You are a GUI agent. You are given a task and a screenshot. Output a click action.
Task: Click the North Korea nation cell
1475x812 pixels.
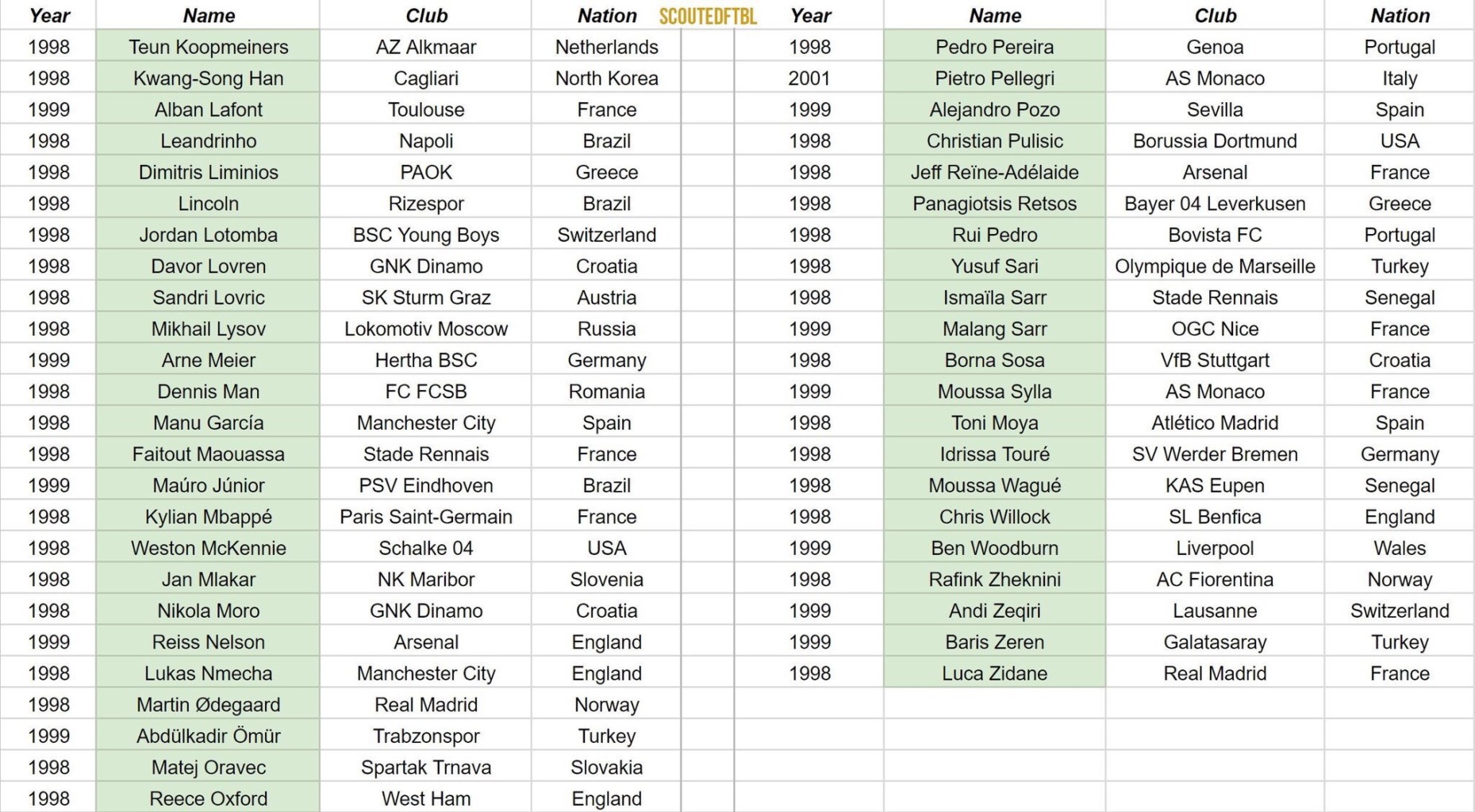(606, 79)
